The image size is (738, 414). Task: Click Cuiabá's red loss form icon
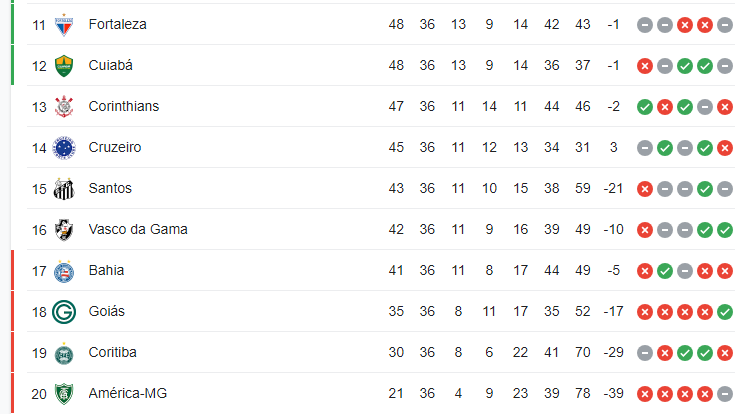click(645, 66)
